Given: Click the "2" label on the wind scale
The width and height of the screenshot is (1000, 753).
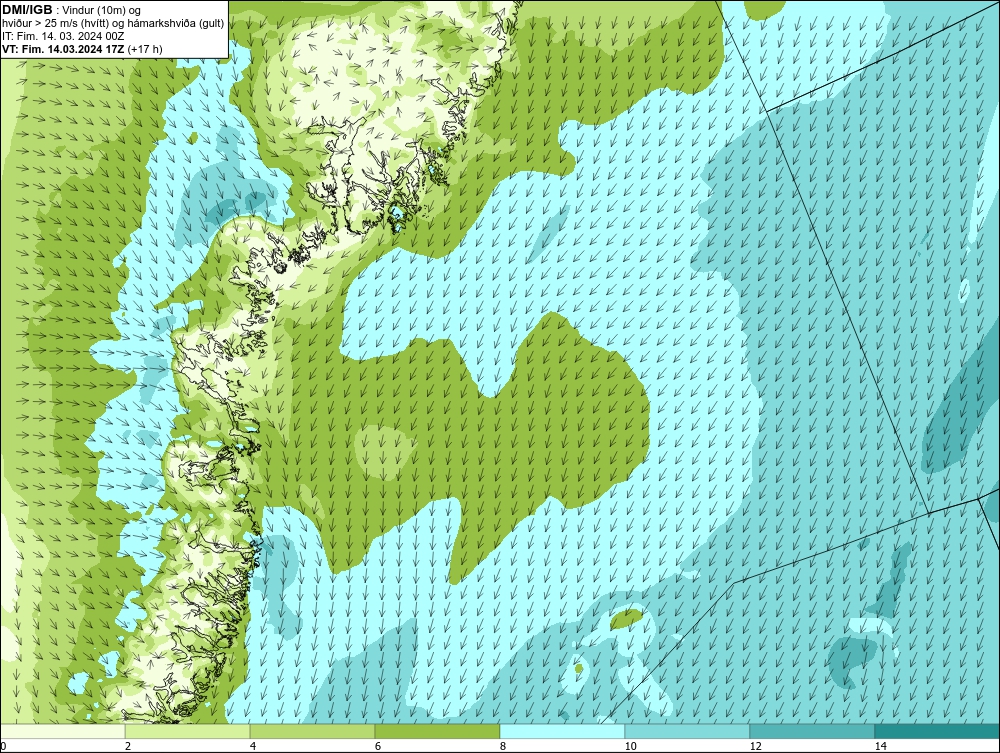Looking at the screenshot, I should pyautogui.click(x=128, y=747).
